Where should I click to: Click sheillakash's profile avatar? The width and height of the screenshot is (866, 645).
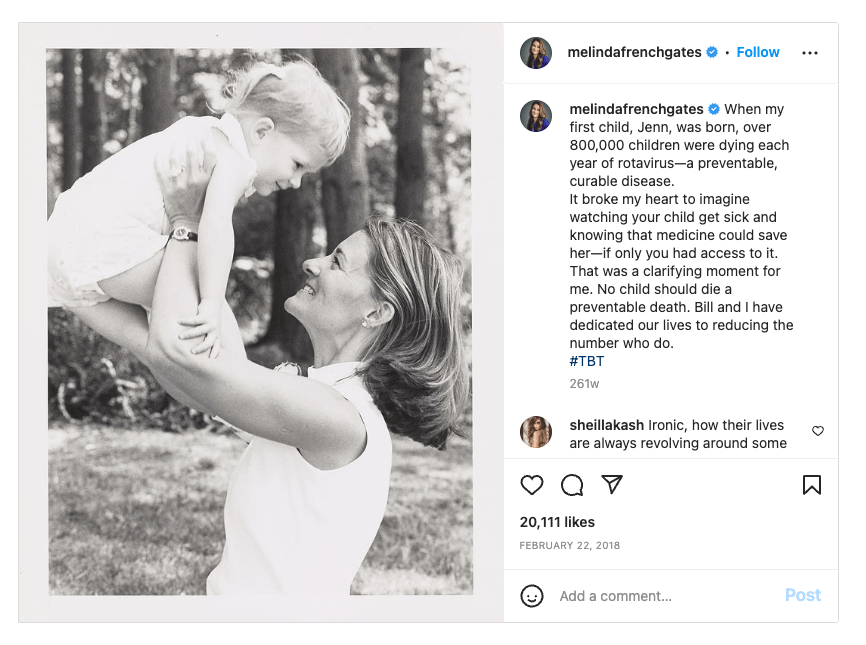(x=536, y=432)
